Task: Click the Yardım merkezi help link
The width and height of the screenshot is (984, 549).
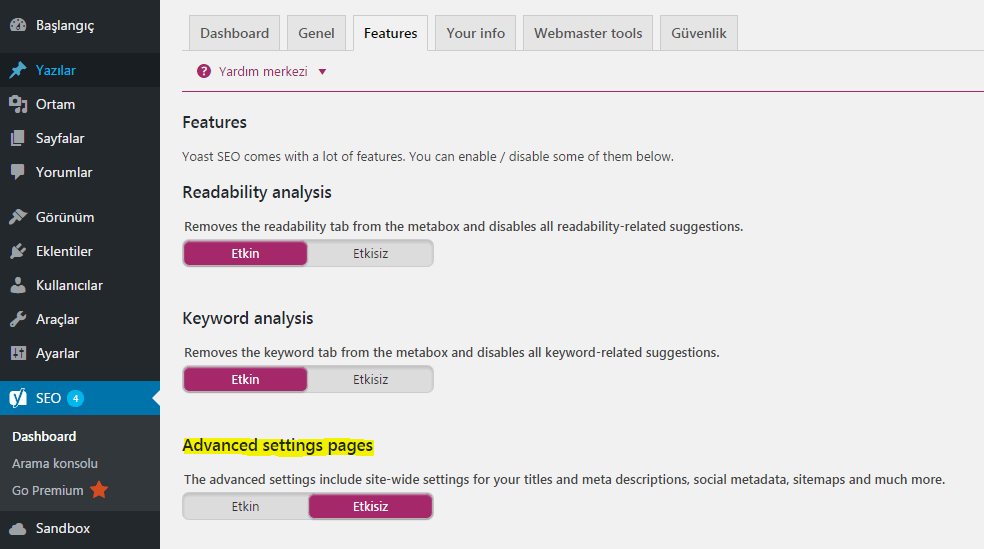Action: pyautogui.click(x=263, y=72)
